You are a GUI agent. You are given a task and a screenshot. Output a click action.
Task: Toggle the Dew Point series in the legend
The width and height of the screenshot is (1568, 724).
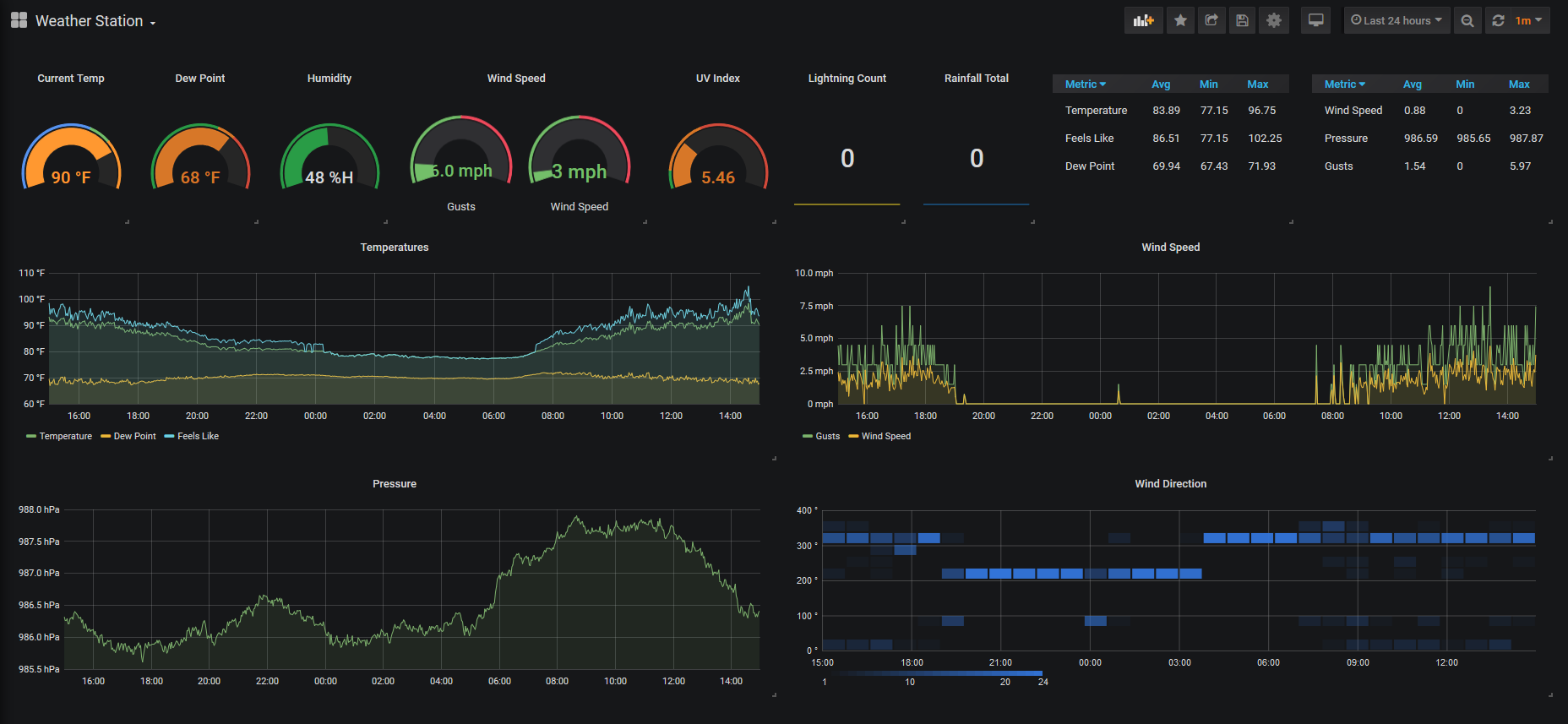(135, 436)
